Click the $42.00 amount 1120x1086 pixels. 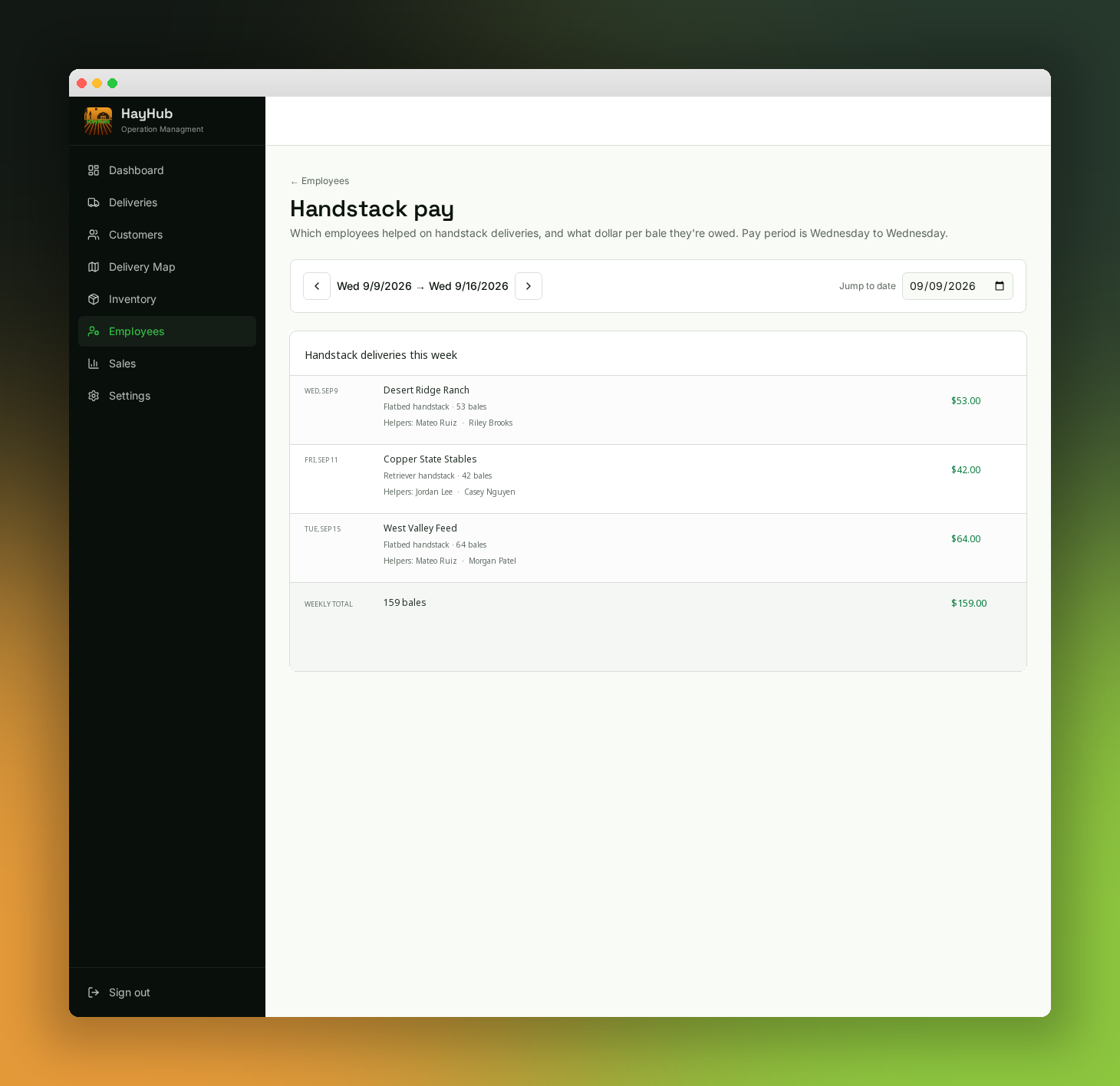click(x=966, y=470)
